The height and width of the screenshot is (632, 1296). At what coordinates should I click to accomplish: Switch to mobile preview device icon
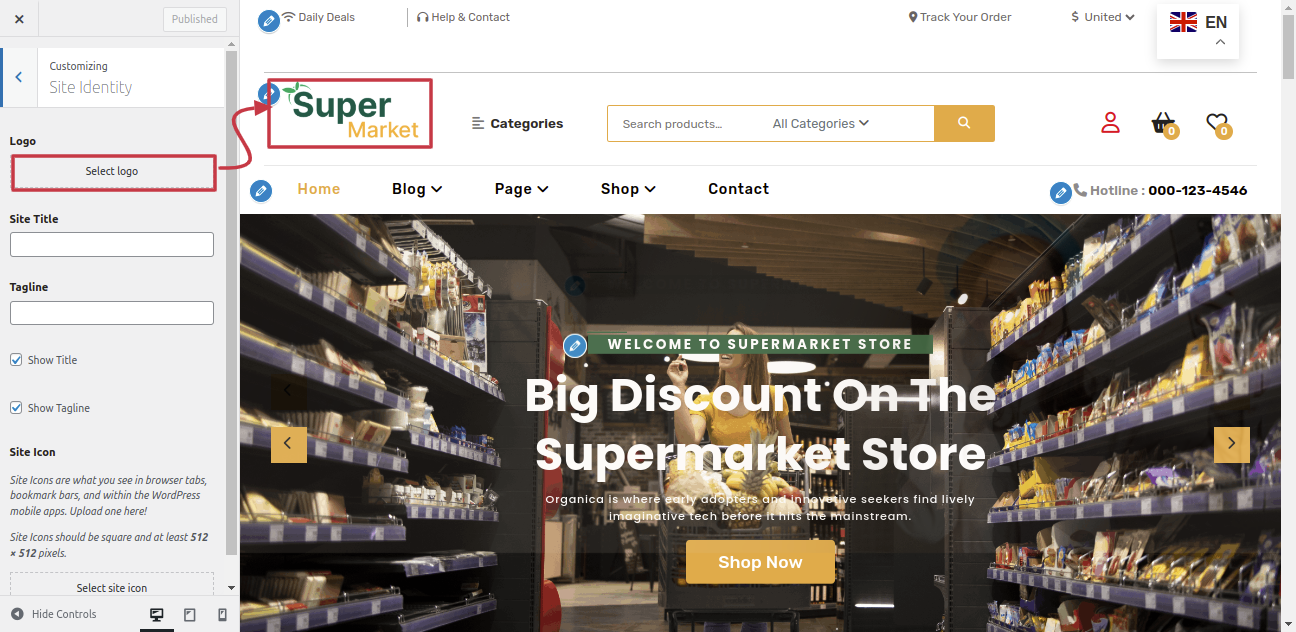click(222, 614)
